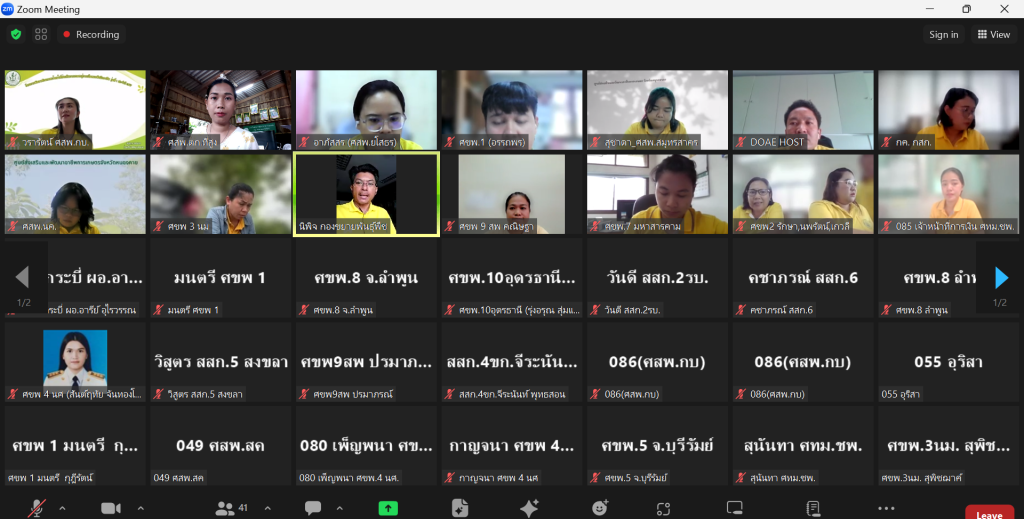Select video tile labeled ศพพ.7 มหาสารคาม

[x=657, y=194]
